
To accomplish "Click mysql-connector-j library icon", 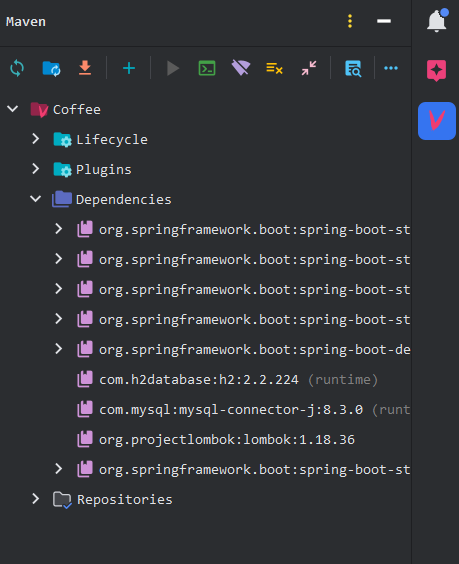I will pyautogui.click(x=85, y=409).
